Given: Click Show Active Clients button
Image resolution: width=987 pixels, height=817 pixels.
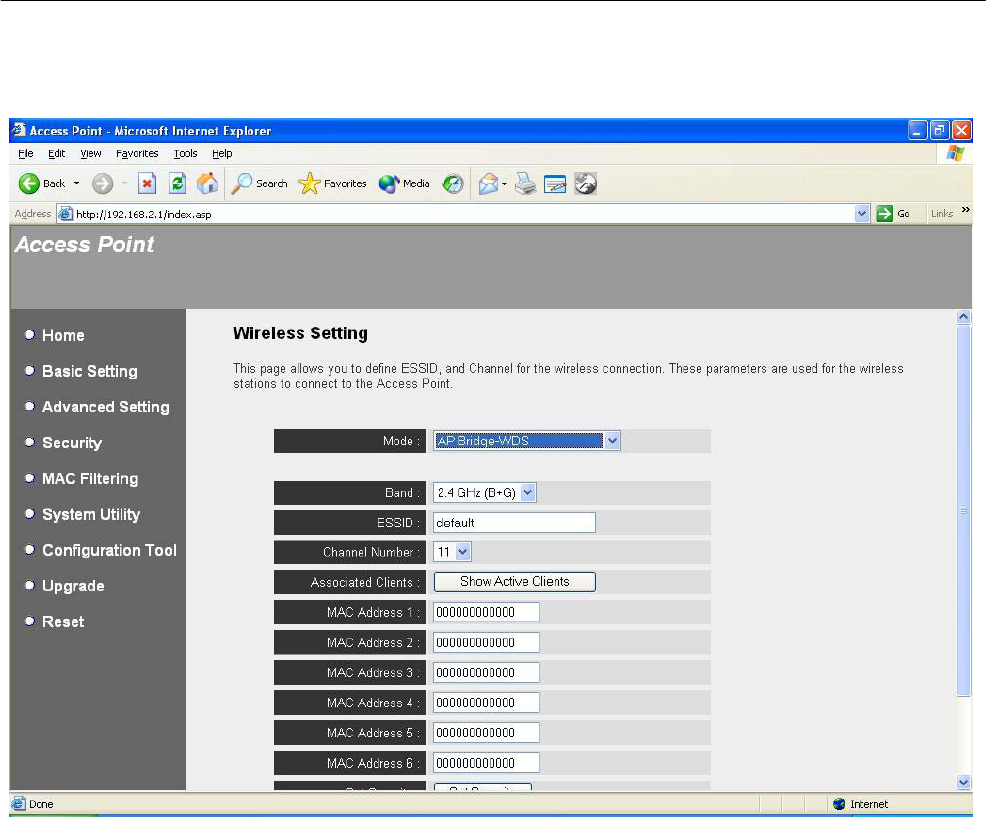Looking at the screenshot, I should tap(515, 582).
